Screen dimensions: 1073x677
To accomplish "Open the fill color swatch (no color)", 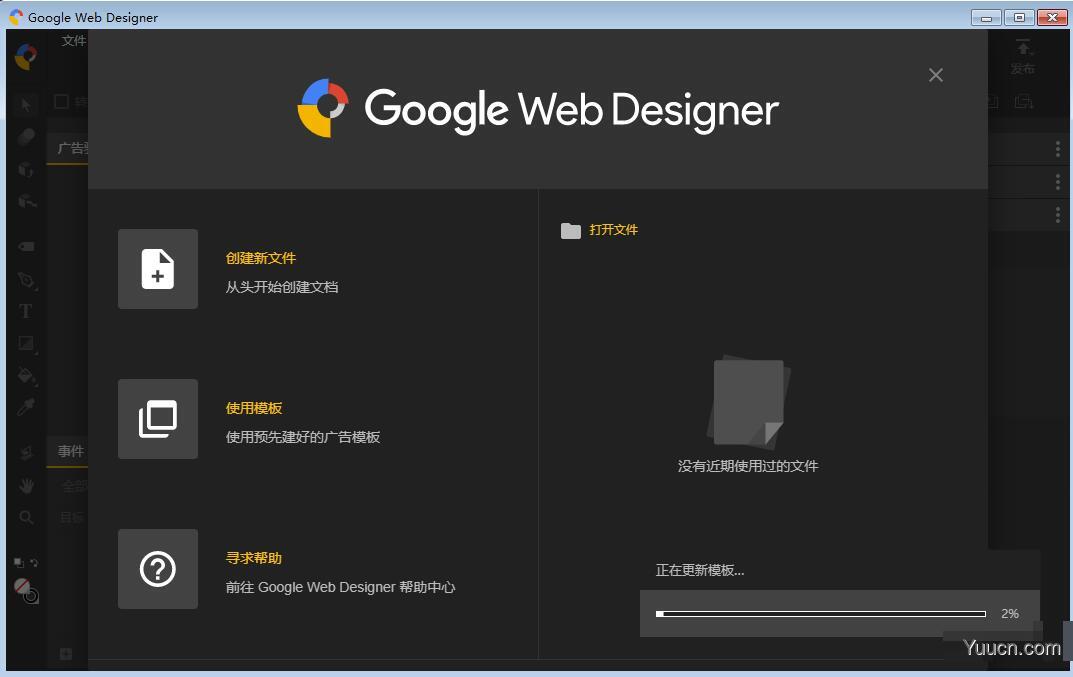I will coord(22,587).
